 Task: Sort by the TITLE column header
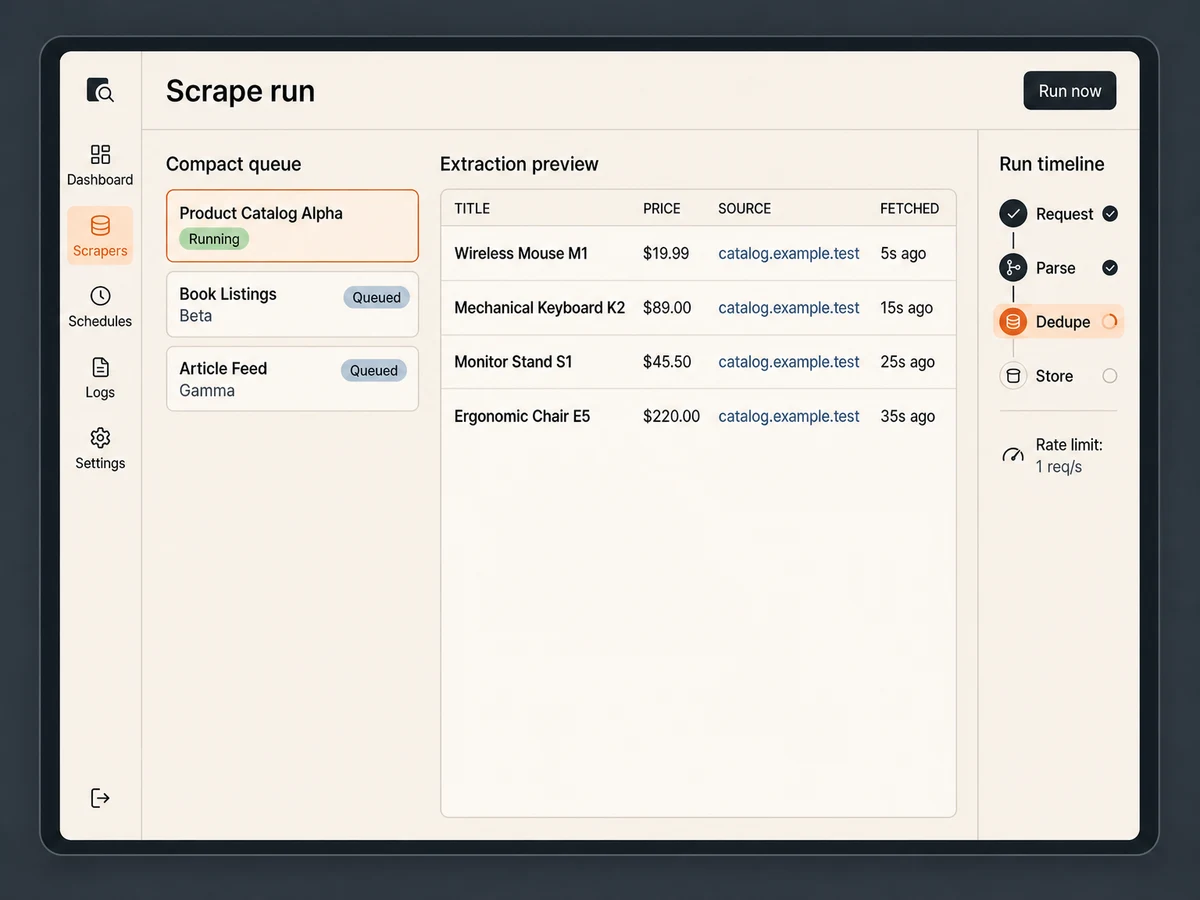[472, 209]
